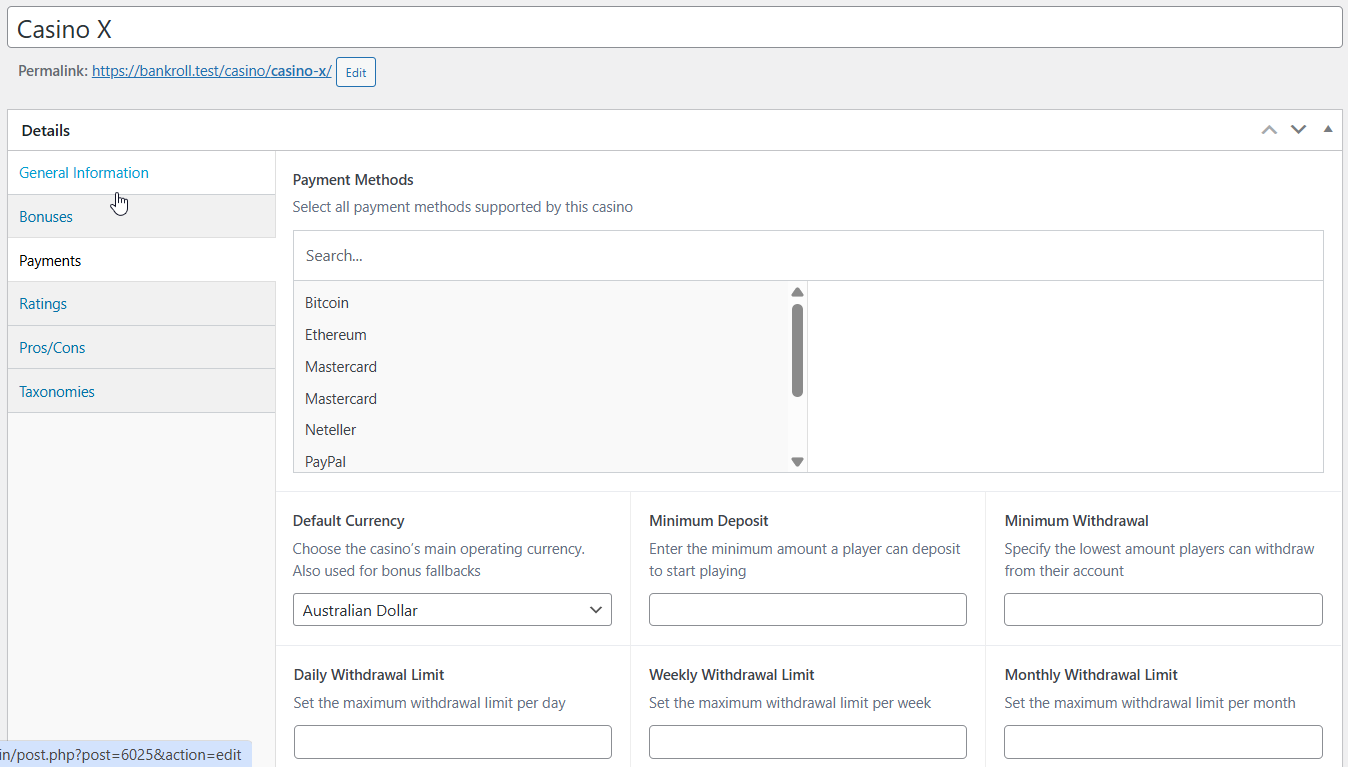Open the Taxonomies tab
Image resolution: width=1348 pixels, height=767 pixels.
[57, 392]
